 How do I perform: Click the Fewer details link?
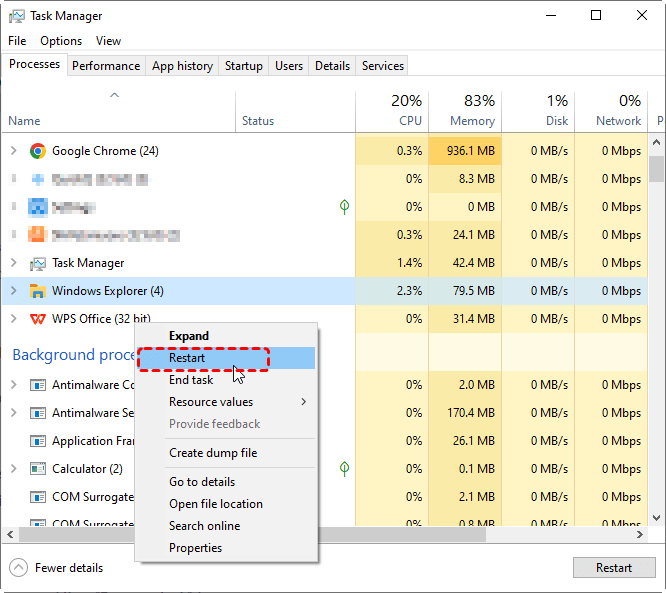pos(69,568)
